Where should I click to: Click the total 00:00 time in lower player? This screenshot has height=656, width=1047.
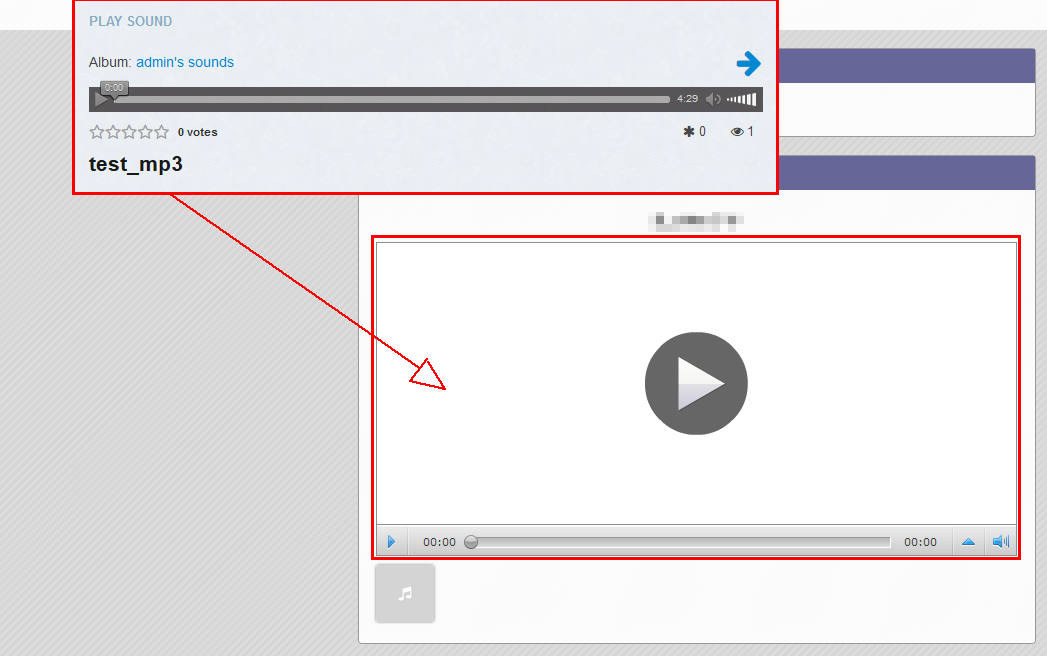point(920,542)
